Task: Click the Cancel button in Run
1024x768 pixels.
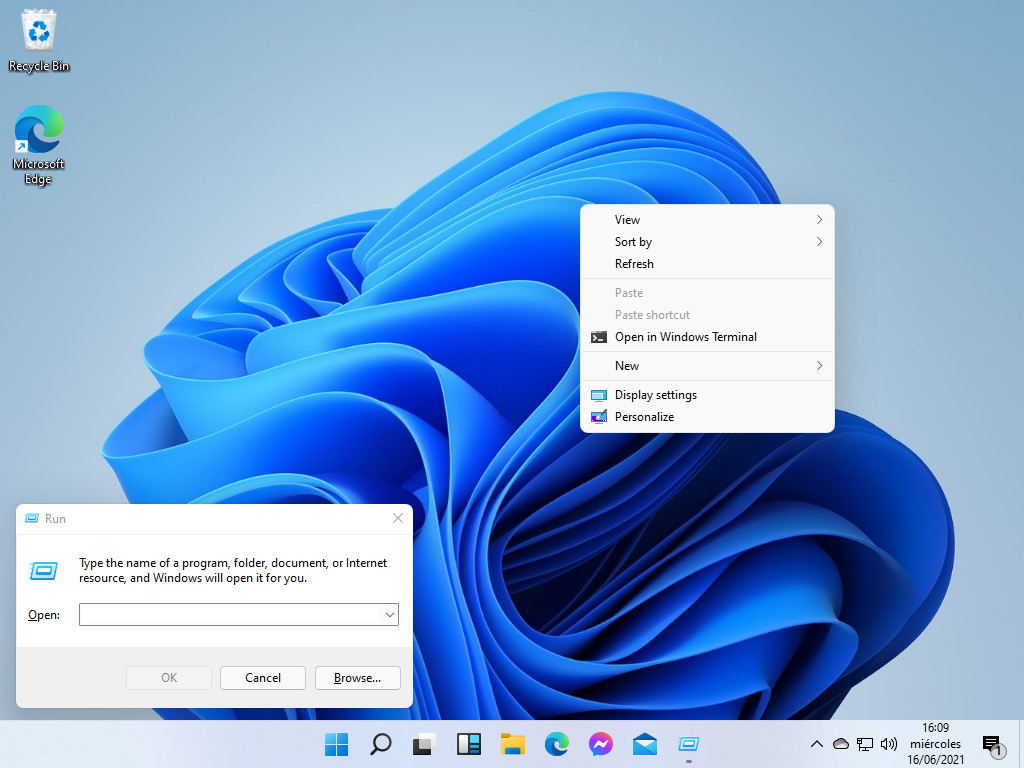Action: [263, 678]
